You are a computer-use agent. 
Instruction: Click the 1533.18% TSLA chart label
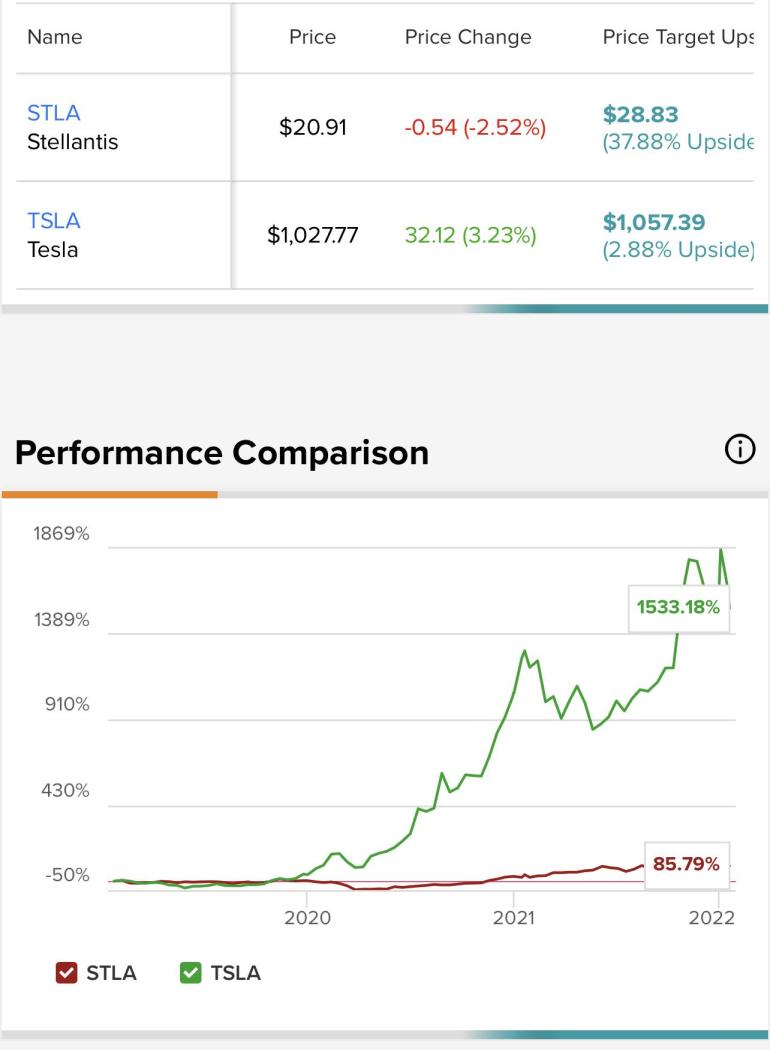pyautogui.click(x=678, y=607)
